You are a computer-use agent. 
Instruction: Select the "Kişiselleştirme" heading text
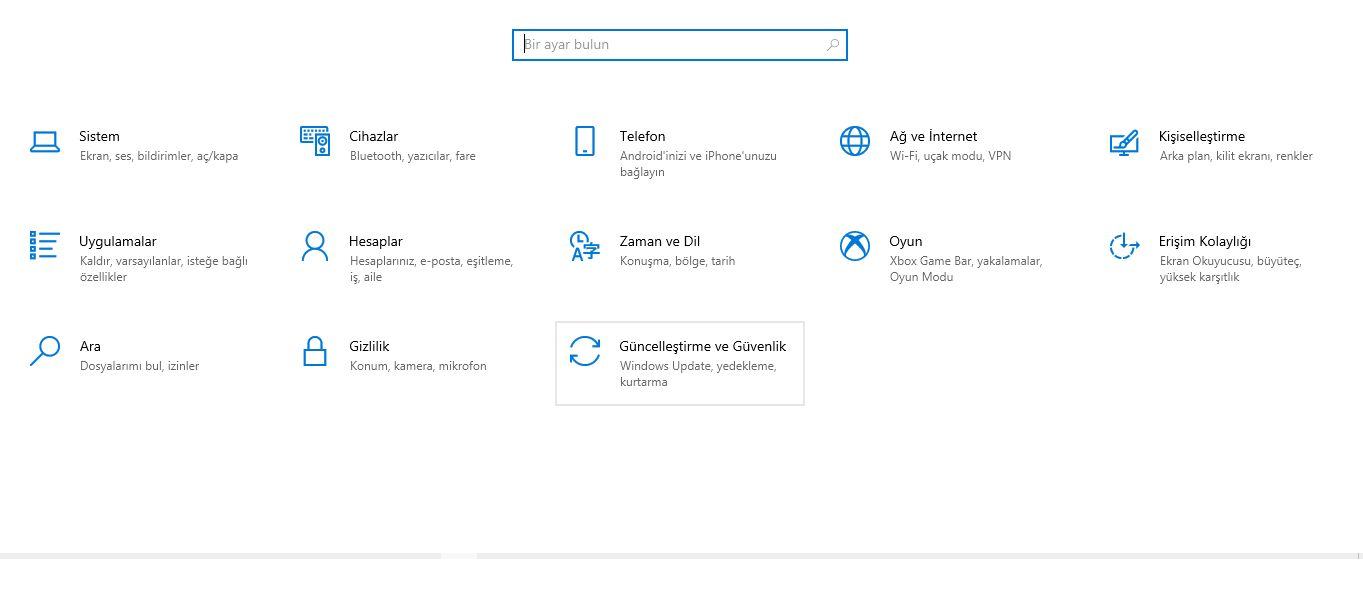coord(1202,136)
